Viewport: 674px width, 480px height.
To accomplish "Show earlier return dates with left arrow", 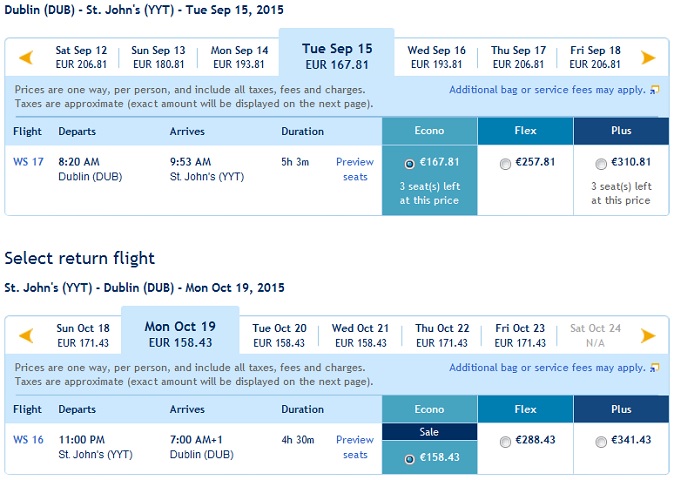I will pyautogui.click(x=27, y=336).
